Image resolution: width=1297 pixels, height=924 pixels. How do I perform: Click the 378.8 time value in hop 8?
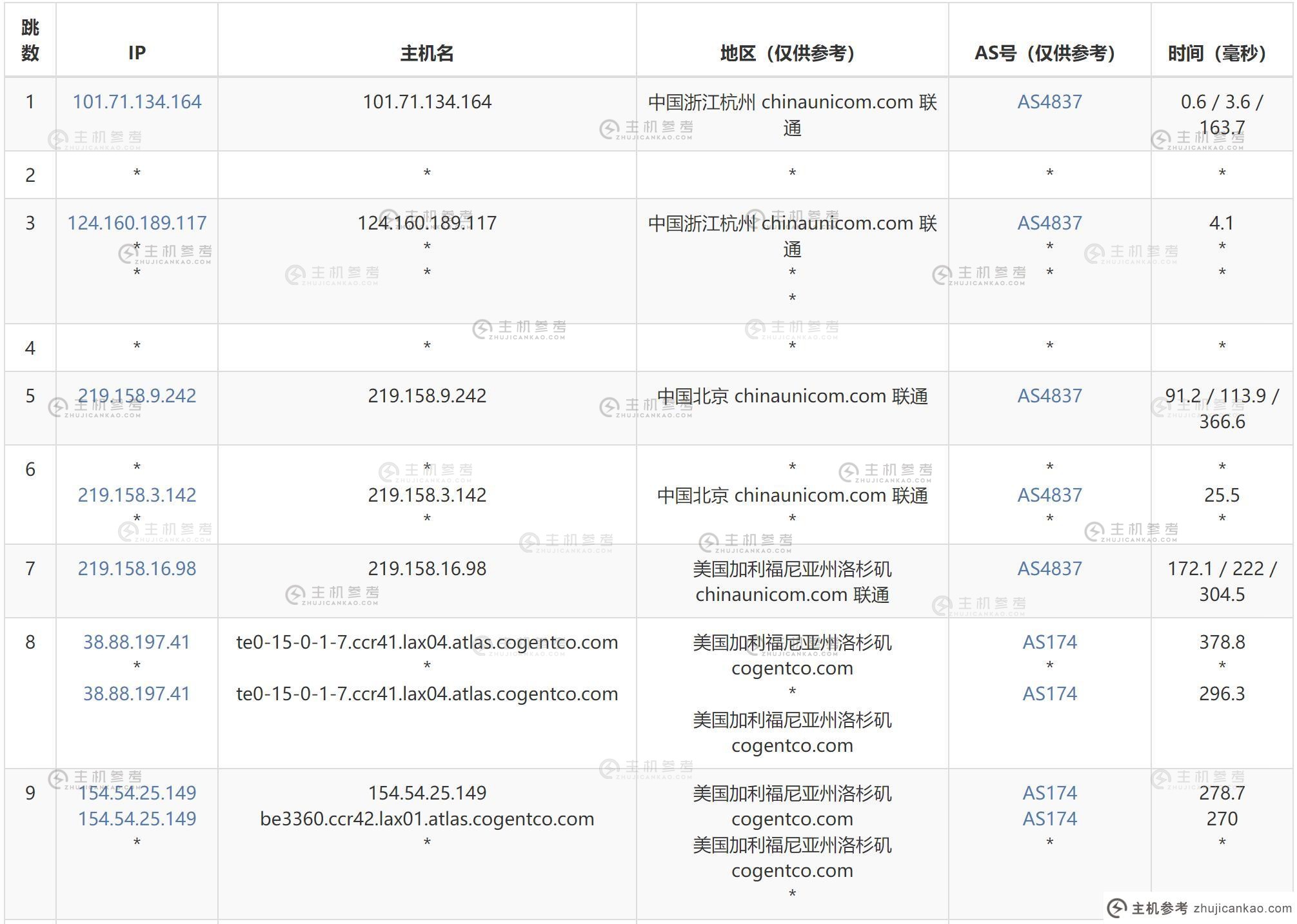1222,642
